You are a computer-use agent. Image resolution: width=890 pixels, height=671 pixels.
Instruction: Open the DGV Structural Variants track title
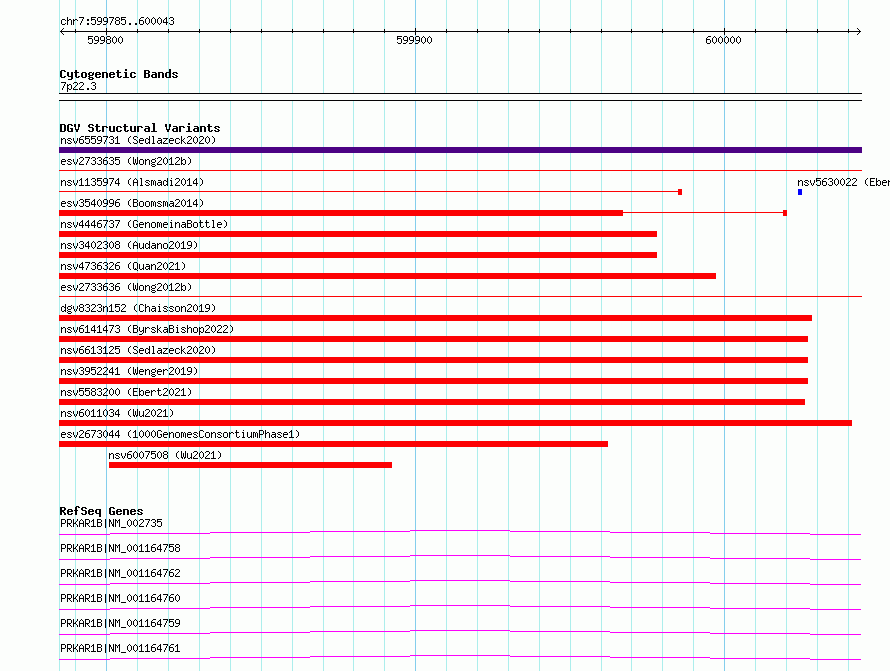tap(140, 128)
